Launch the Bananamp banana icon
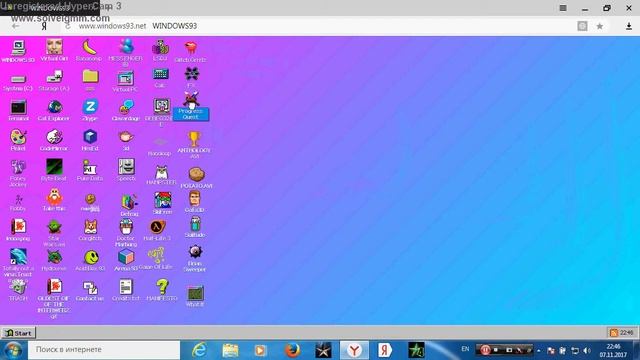Screen dimensions: 640x360 89,47
